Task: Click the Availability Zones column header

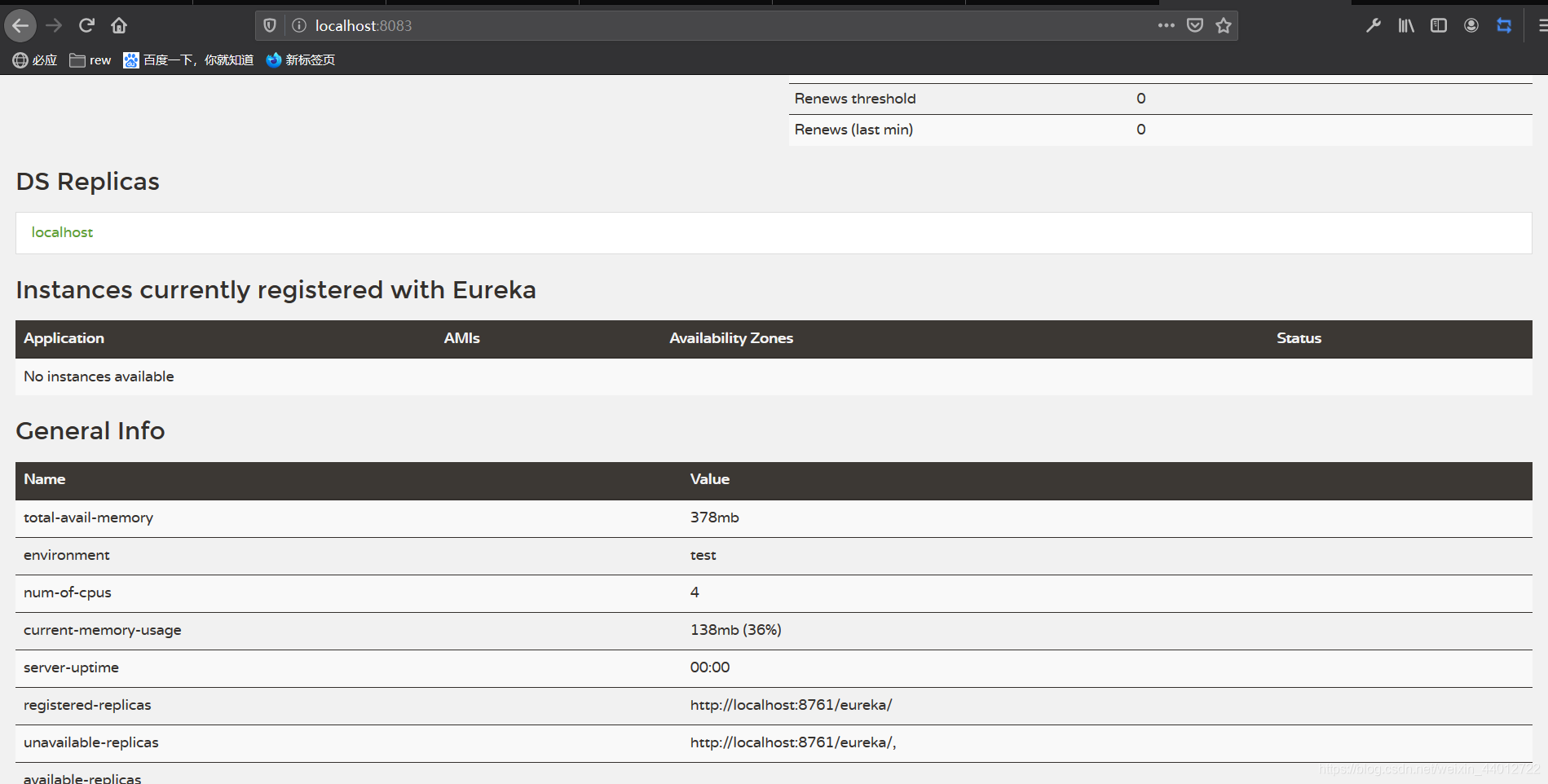Action: pos(731,338)
